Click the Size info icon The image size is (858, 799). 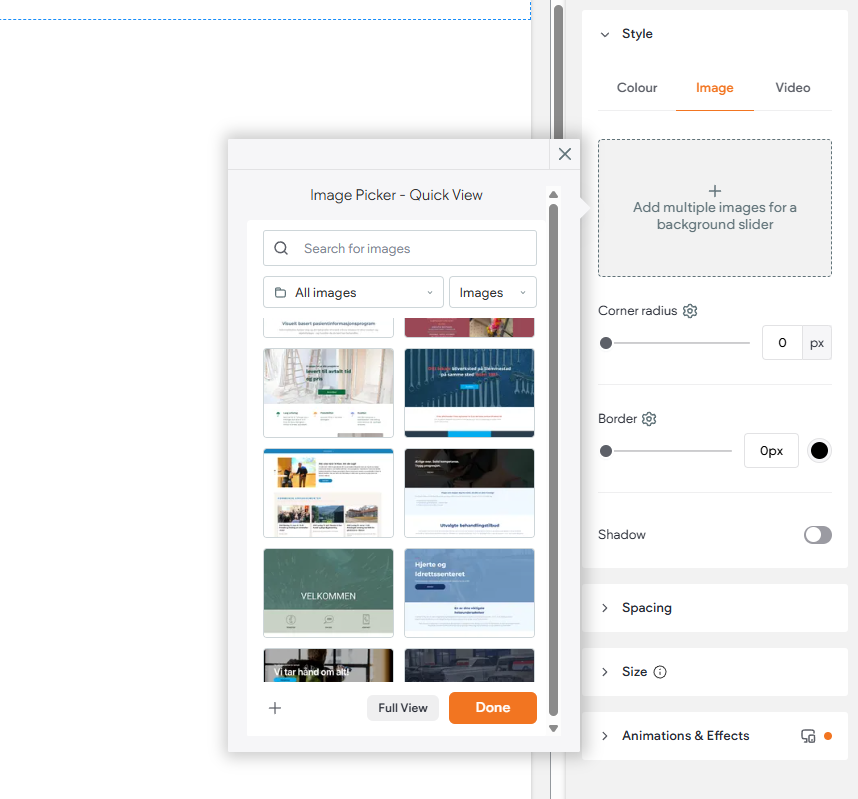(660, 672)
